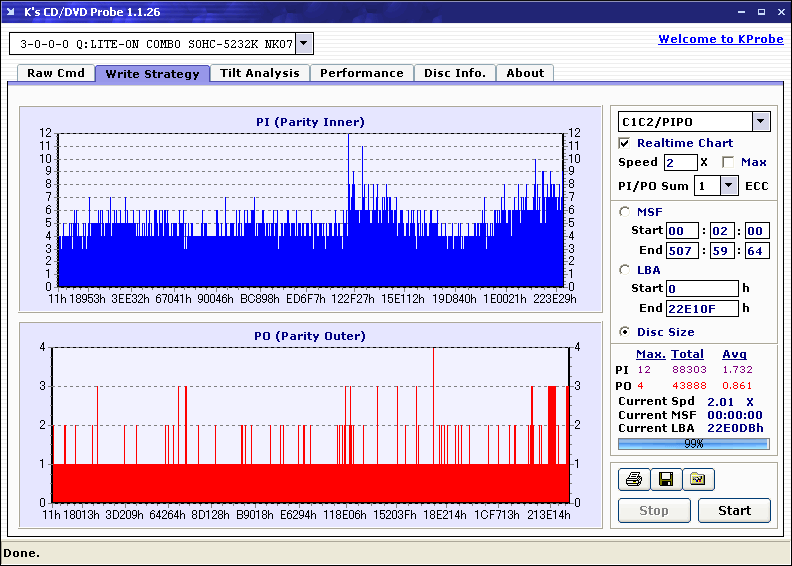Click the floppy disk save icon
This screenshot has height=566, width=792.
click(x=666, y=480)
